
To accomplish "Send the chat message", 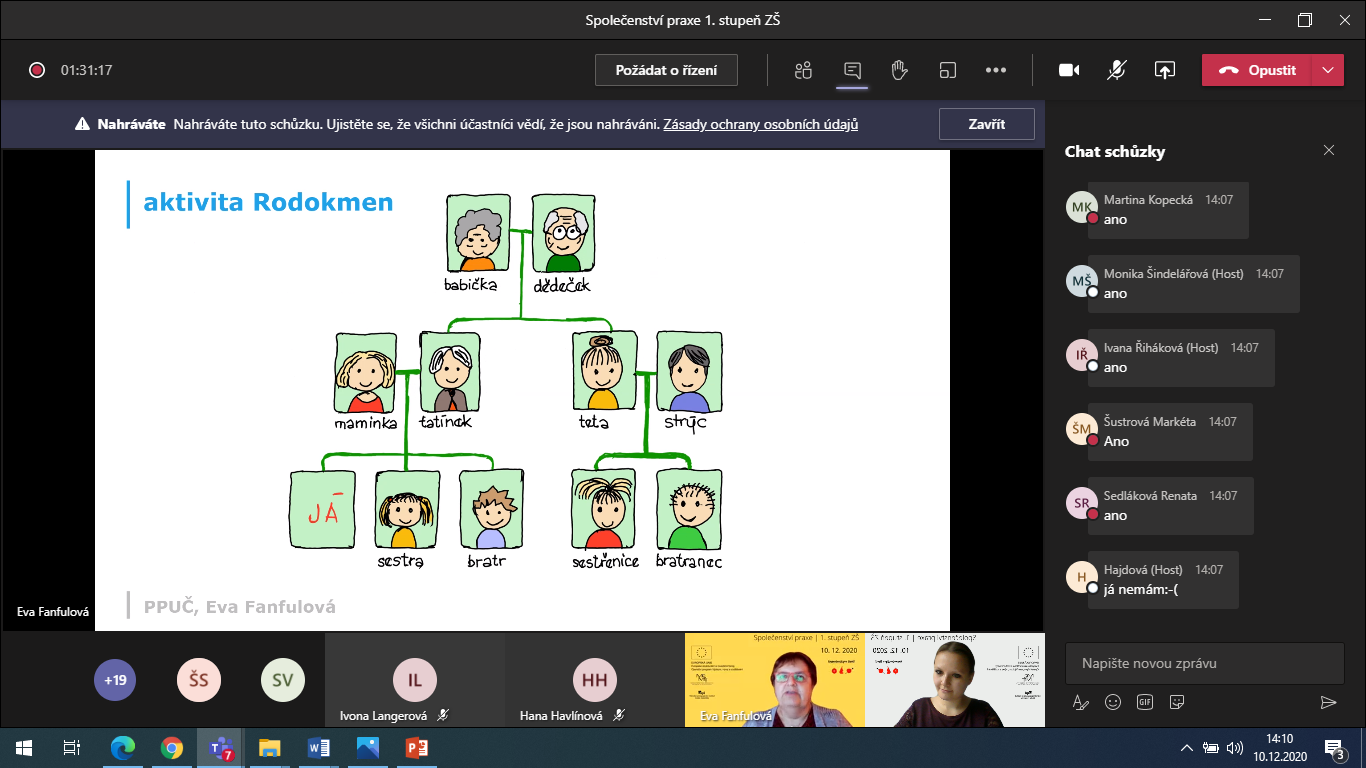I will click(x=1328, y=702).
